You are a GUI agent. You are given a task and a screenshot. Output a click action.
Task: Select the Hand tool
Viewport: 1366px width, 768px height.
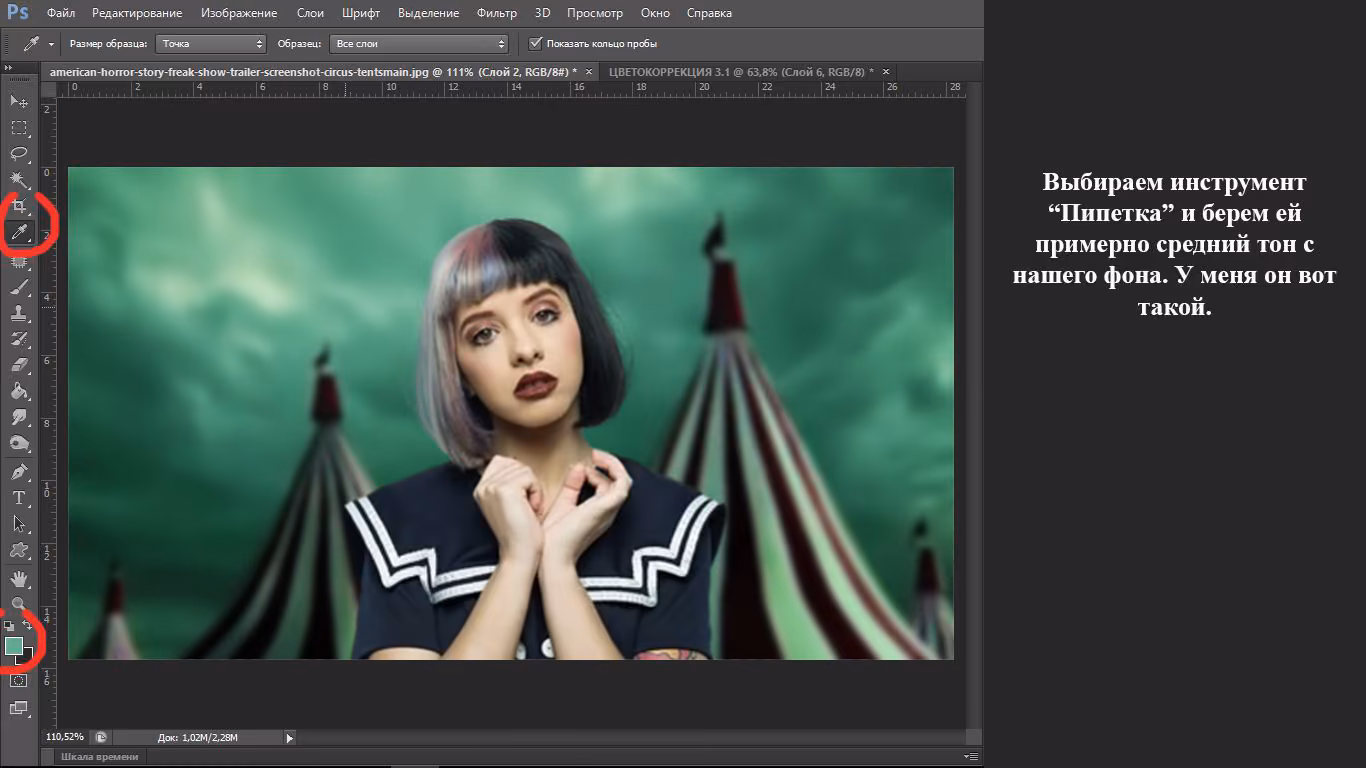coord(19,579)
